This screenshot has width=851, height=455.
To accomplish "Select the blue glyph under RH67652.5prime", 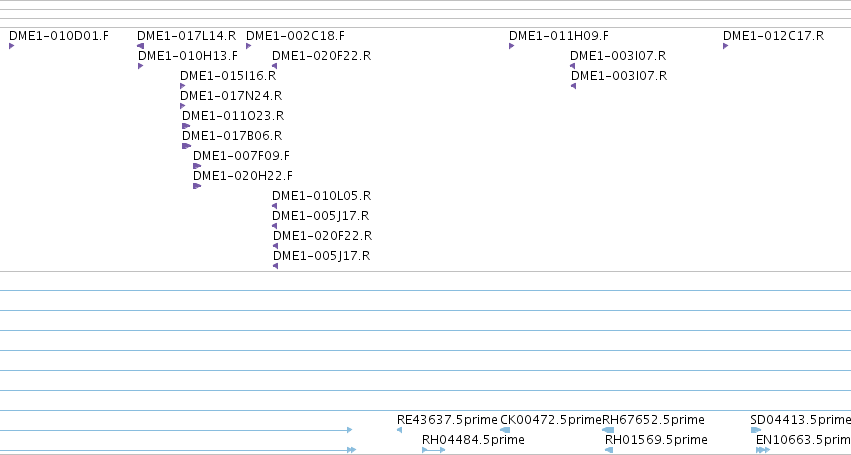I will click(608, 430).
